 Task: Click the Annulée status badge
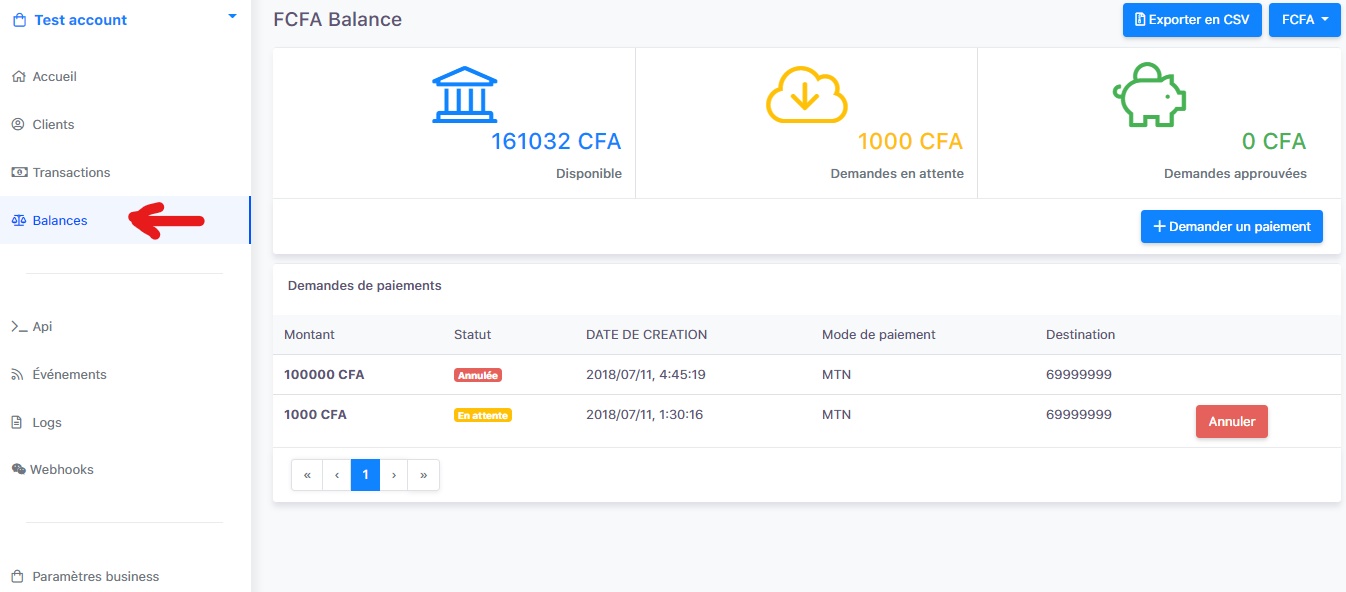(478, 375)
